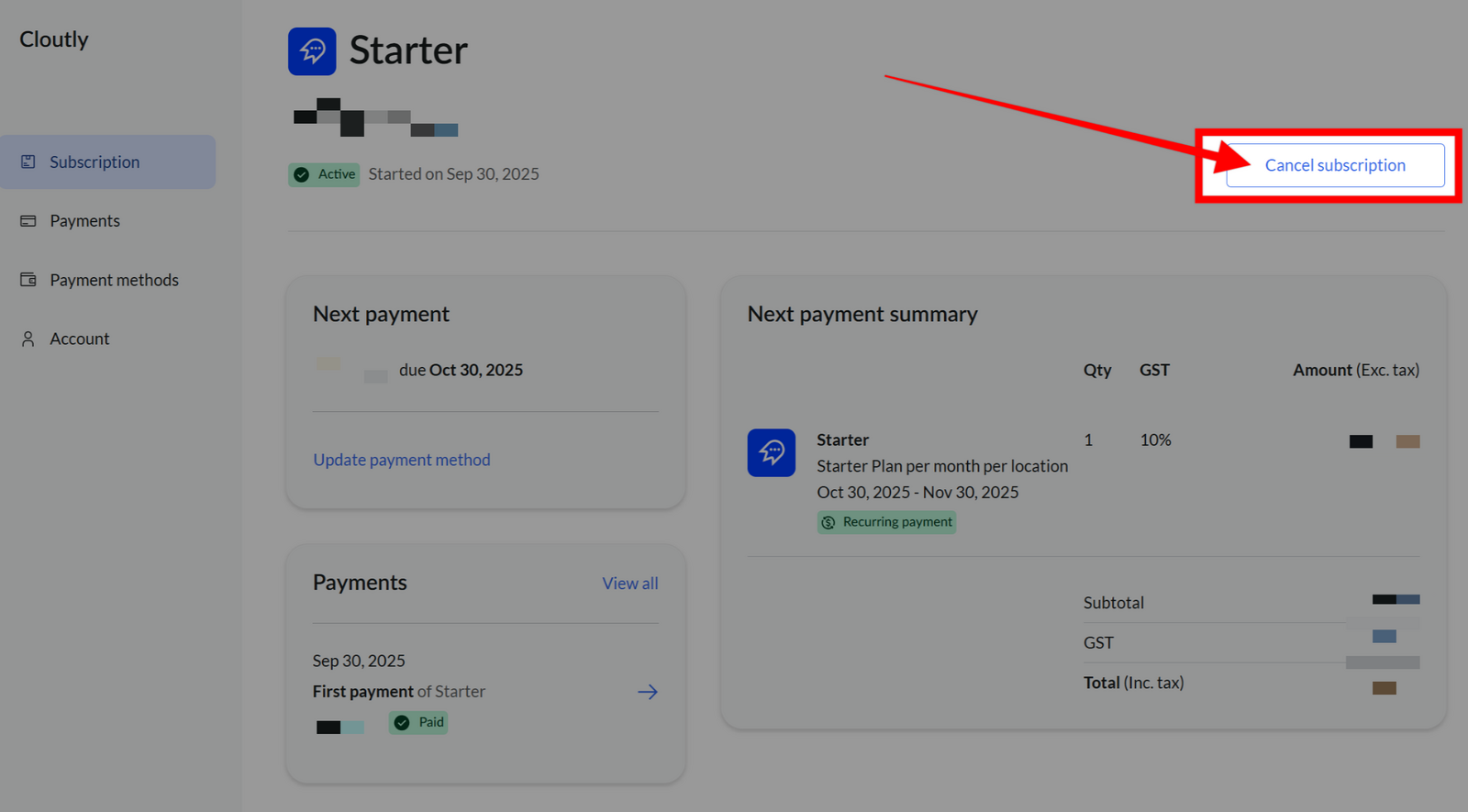The height and width of the screenshot is (812, 1468).
Task: Click the Total (Inc. tax) row label
Action: click(x=1133, y=683)
